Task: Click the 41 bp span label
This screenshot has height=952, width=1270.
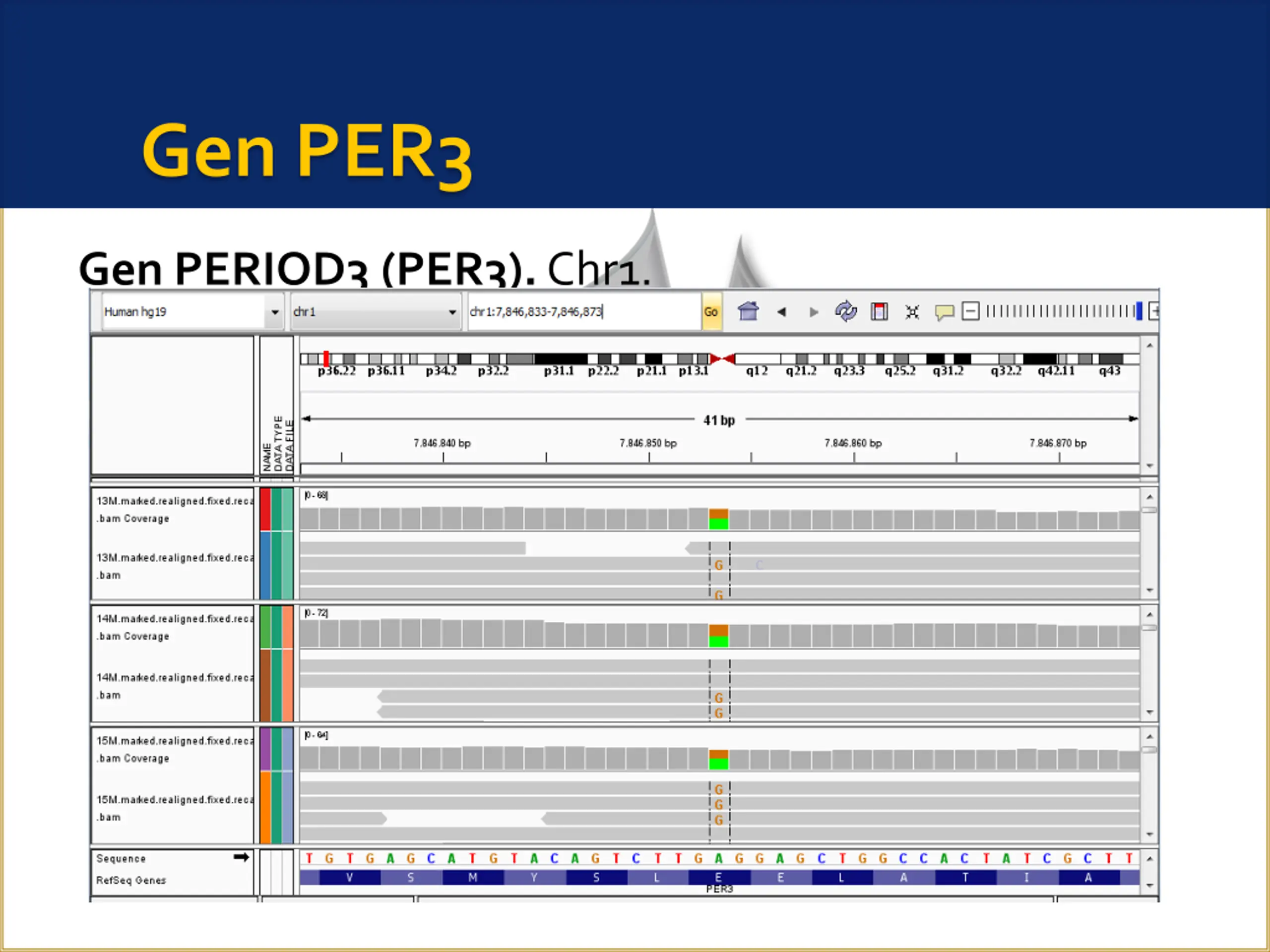Action: click(x=719, y=420)
